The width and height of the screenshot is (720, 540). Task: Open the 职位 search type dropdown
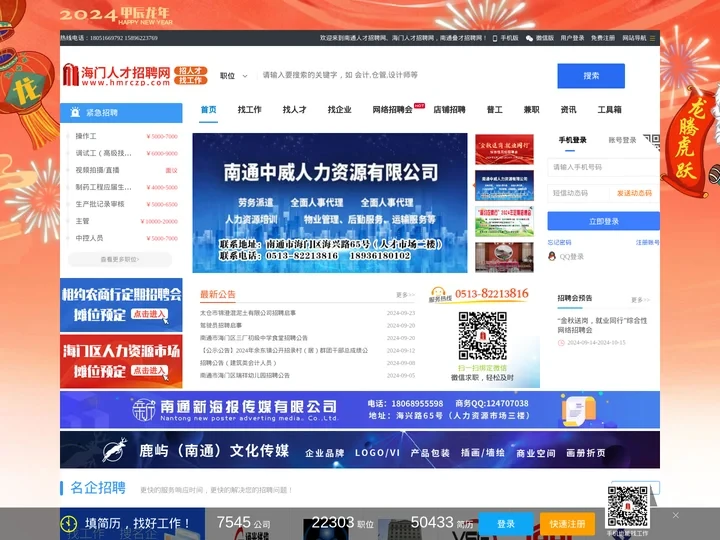tap(233, 76)
